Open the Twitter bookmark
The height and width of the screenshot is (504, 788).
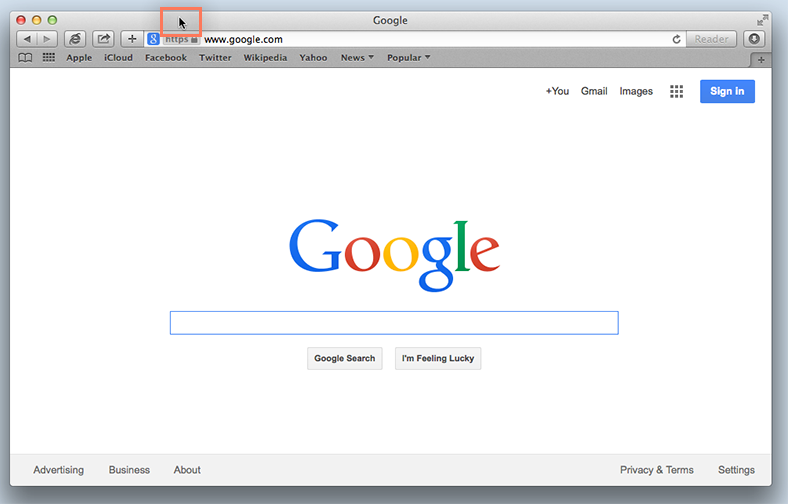pos(215,58)
